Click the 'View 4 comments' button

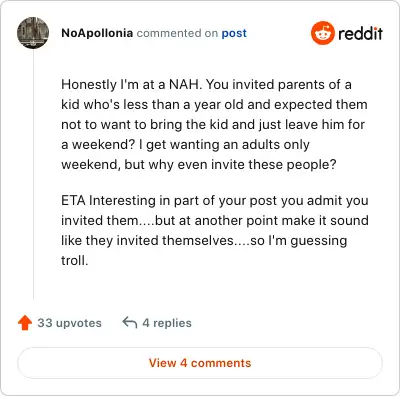200,363
